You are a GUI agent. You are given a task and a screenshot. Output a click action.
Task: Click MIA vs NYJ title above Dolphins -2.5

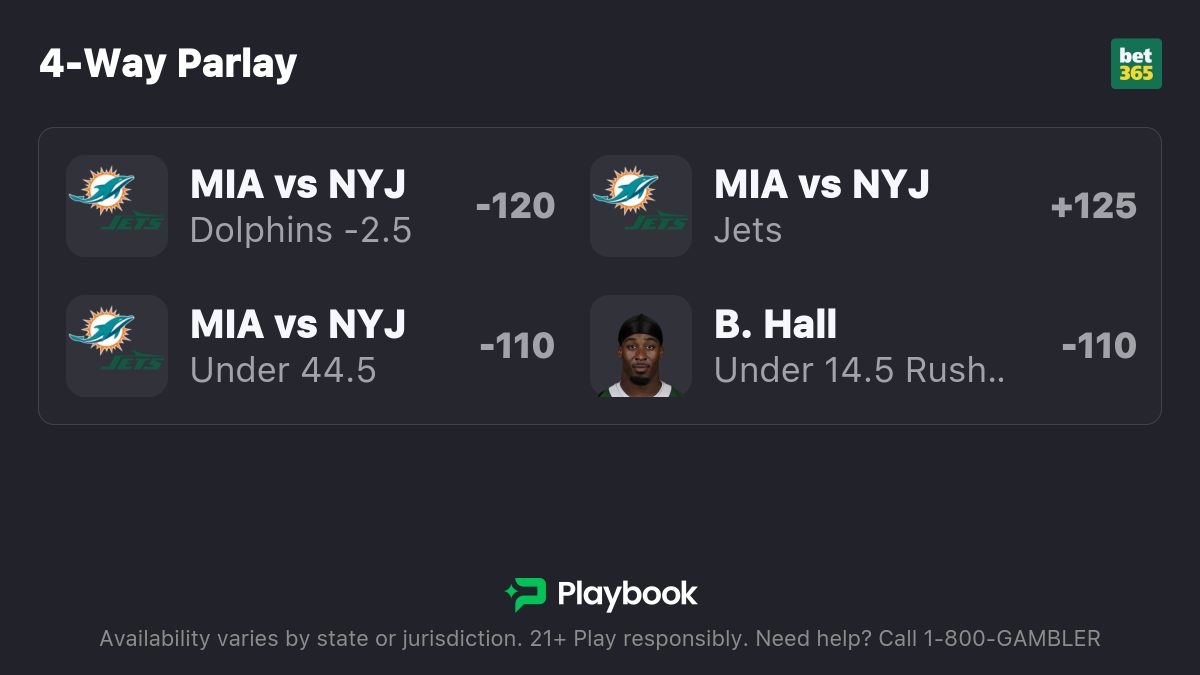(x=298, y=184)
